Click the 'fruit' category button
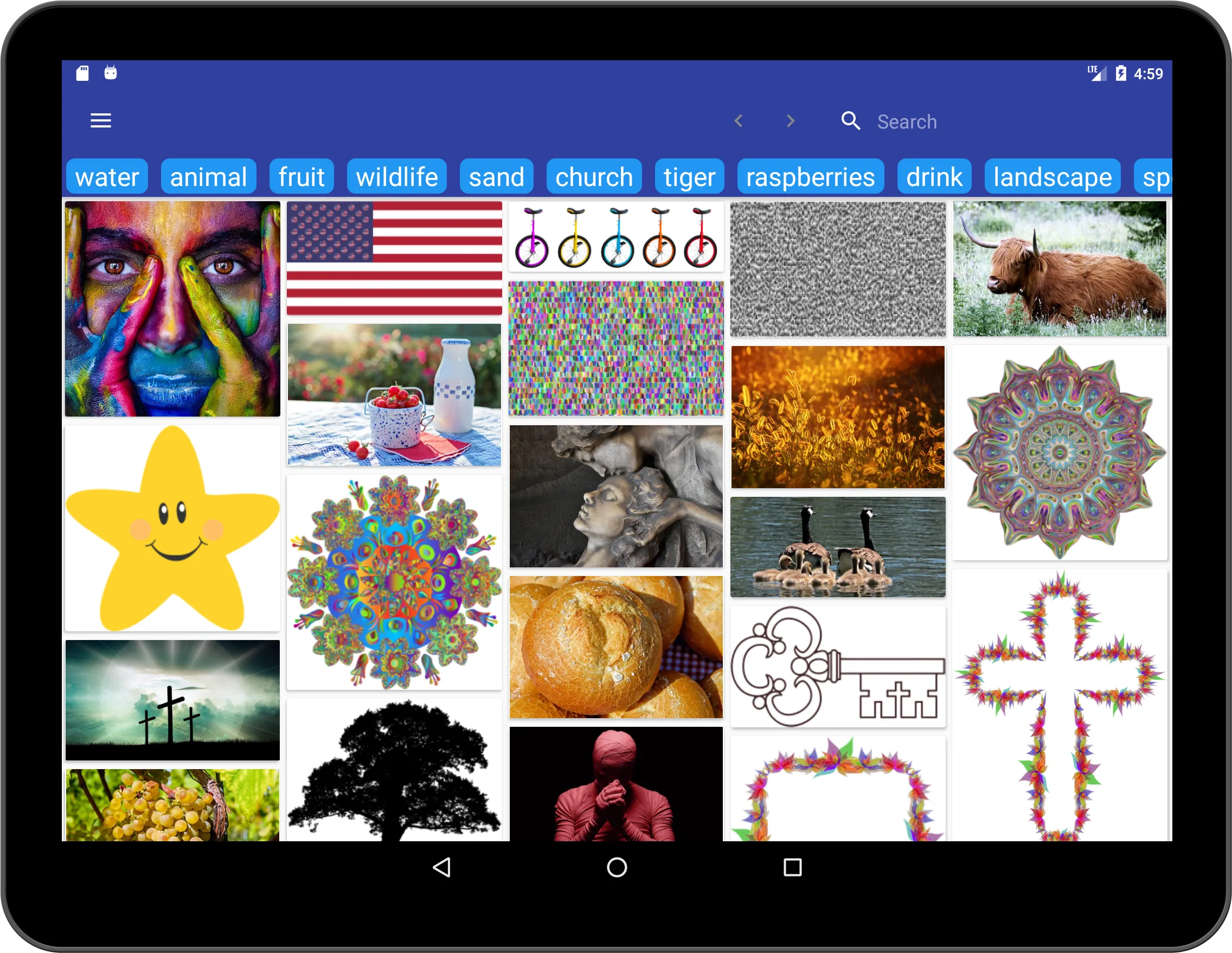Image resolution: width=1232 pixels, height=953 pixels. [x=301, y=177]
